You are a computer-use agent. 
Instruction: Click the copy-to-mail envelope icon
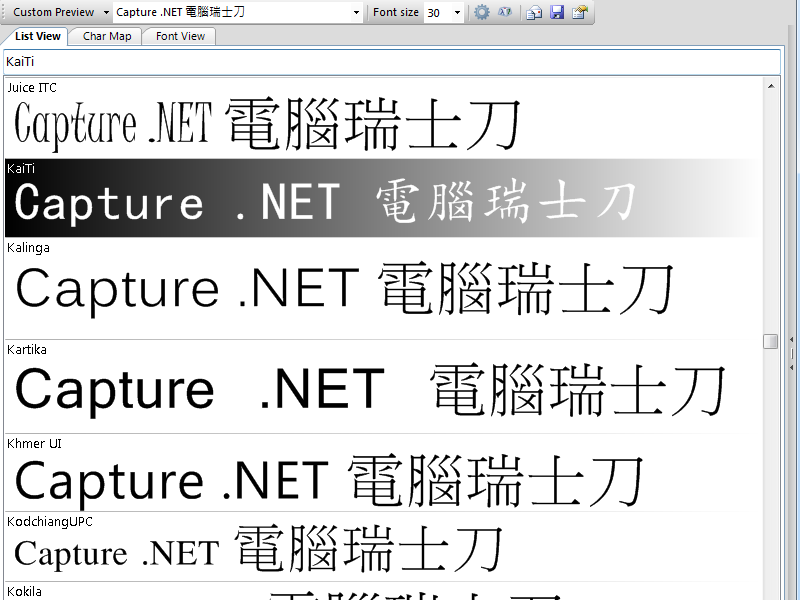tap(534, 12)
